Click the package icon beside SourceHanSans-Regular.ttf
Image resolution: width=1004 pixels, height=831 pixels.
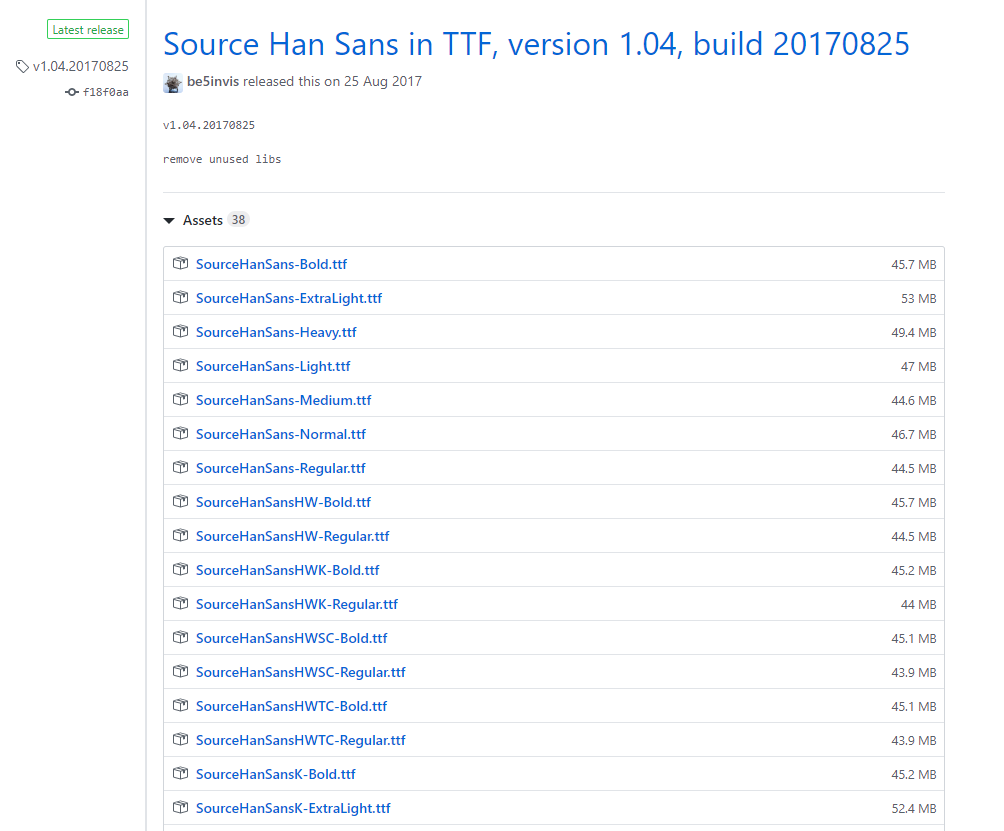181,467
